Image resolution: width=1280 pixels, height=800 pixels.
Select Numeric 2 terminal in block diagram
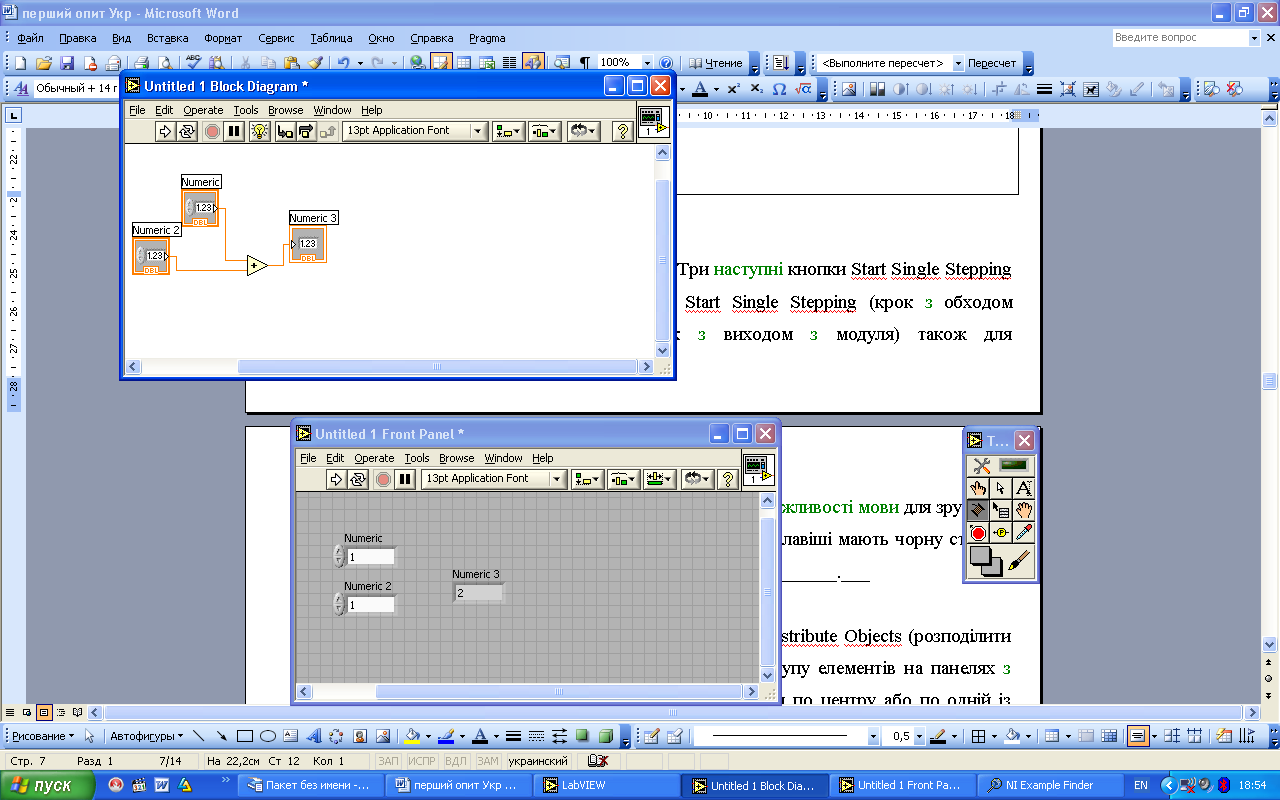click(151, 256)
